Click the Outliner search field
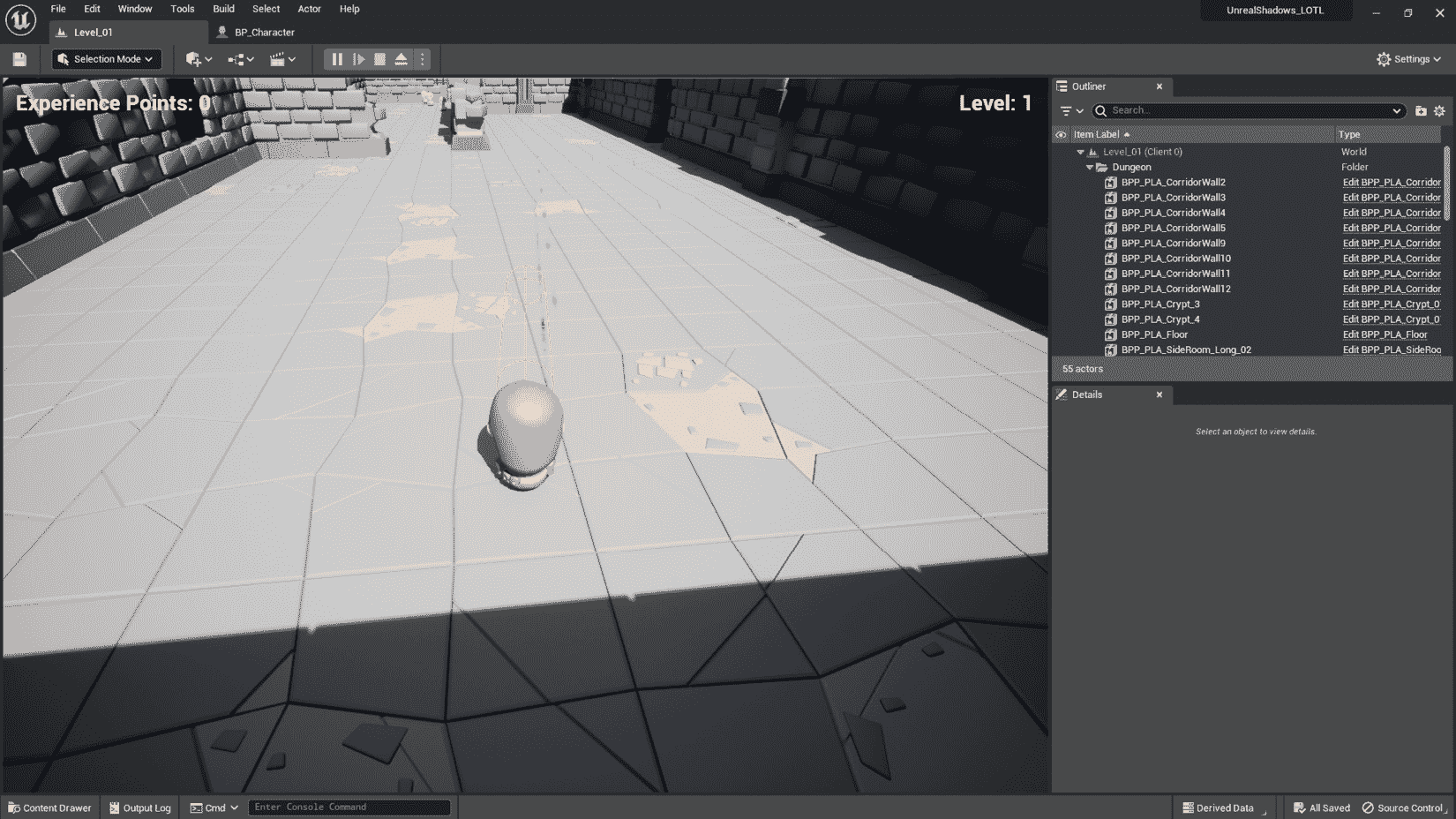The height and width of the screenshot is (819, 1456). 1248,111
